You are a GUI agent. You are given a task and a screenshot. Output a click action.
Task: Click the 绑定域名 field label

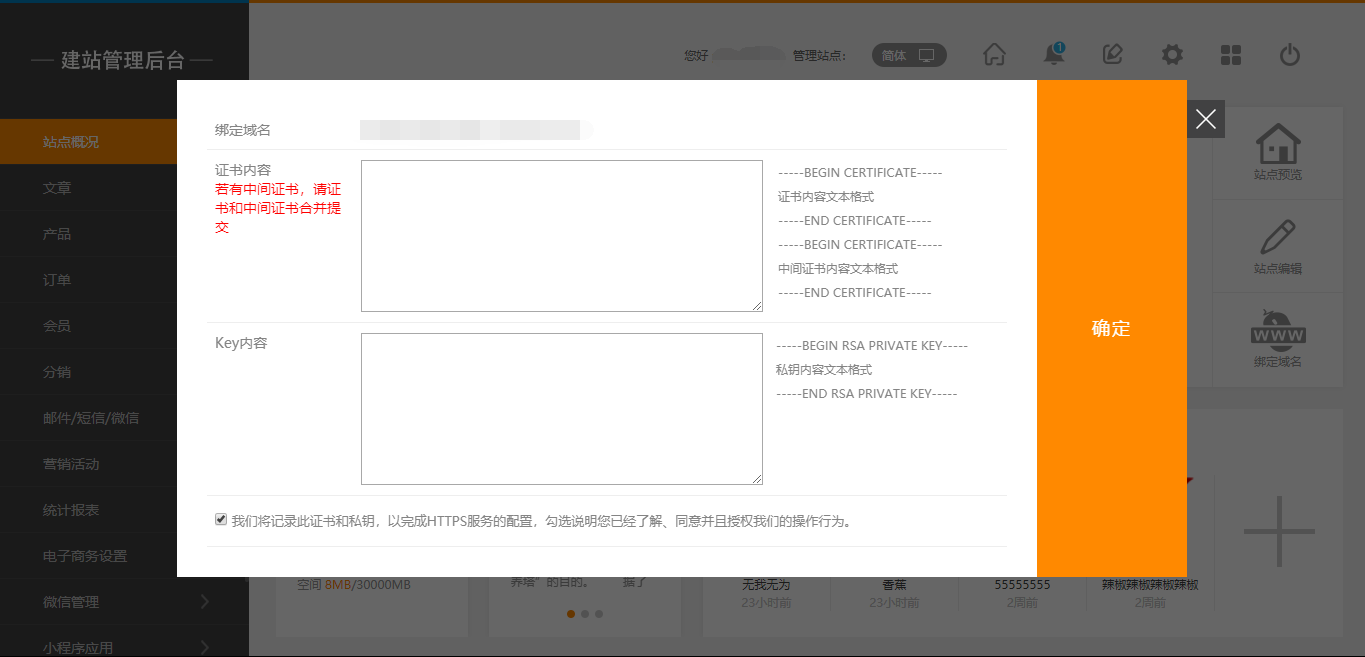click(x=243, y=130)
